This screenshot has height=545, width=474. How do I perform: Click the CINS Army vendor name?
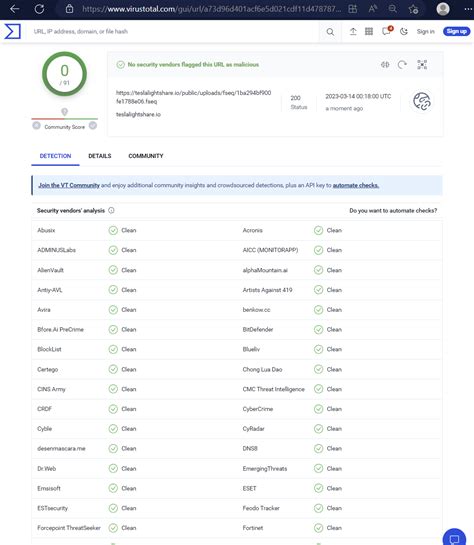51,389
